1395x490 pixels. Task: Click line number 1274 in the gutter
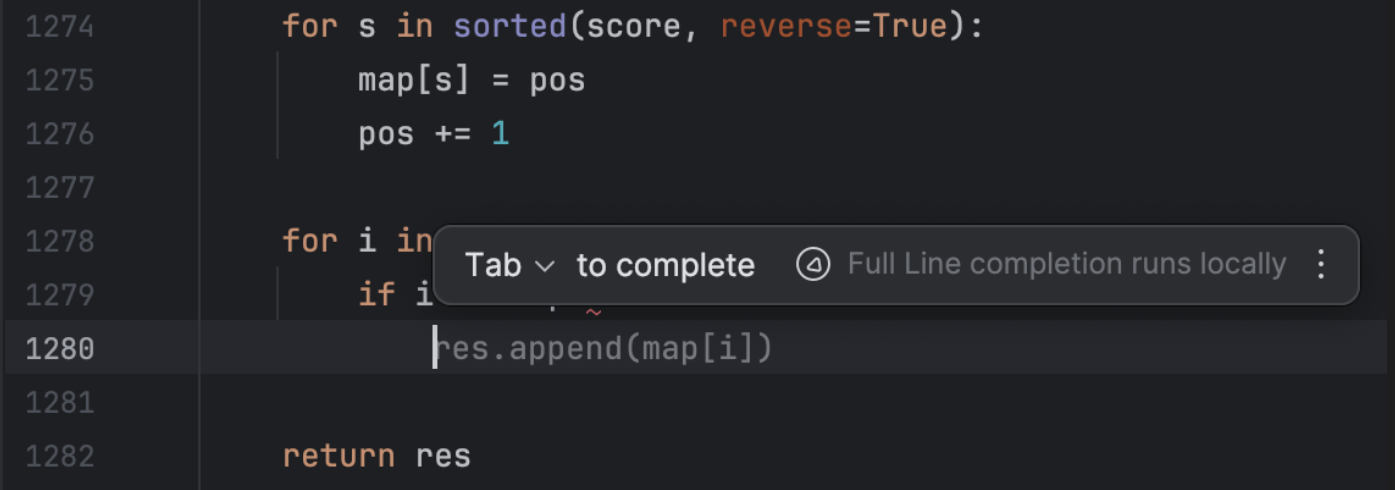(60, 27)
